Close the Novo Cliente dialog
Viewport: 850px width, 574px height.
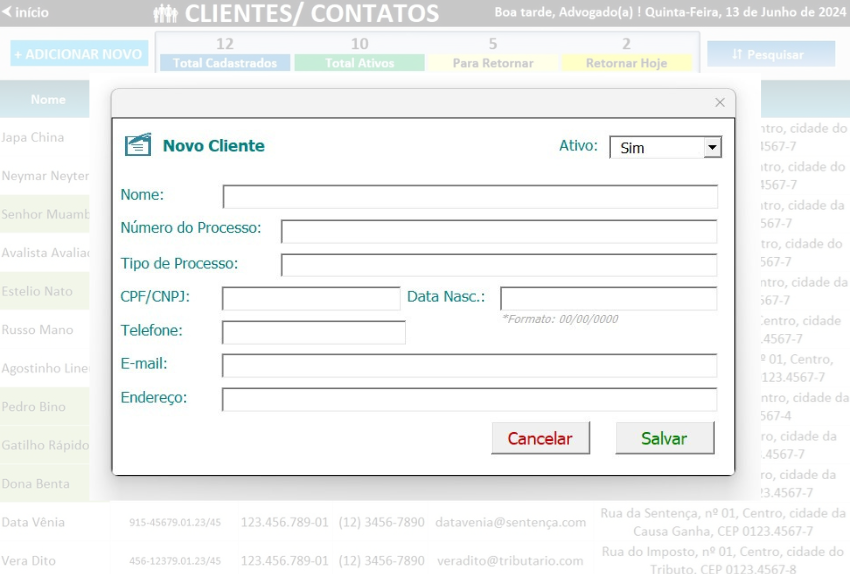point(719,103)
